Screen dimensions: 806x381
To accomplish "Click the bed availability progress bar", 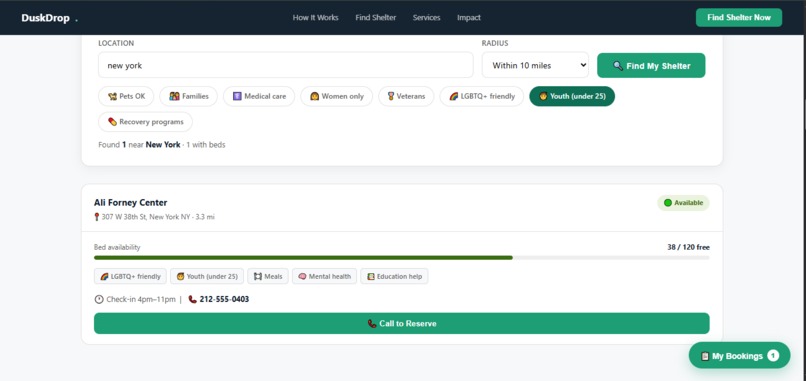I will [401, 258].
